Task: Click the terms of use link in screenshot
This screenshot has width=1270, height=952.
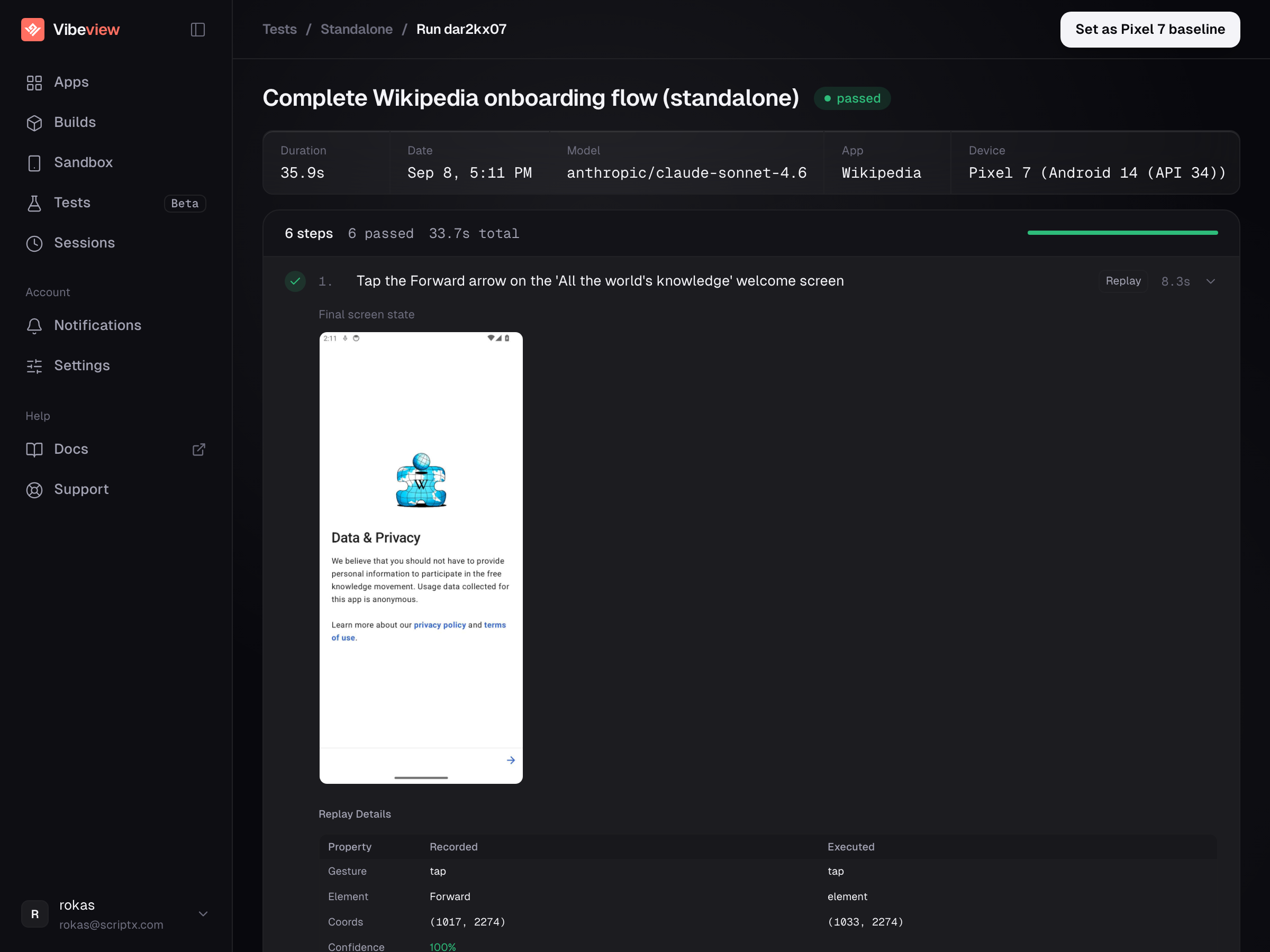Action: click(x=419, y=631)
